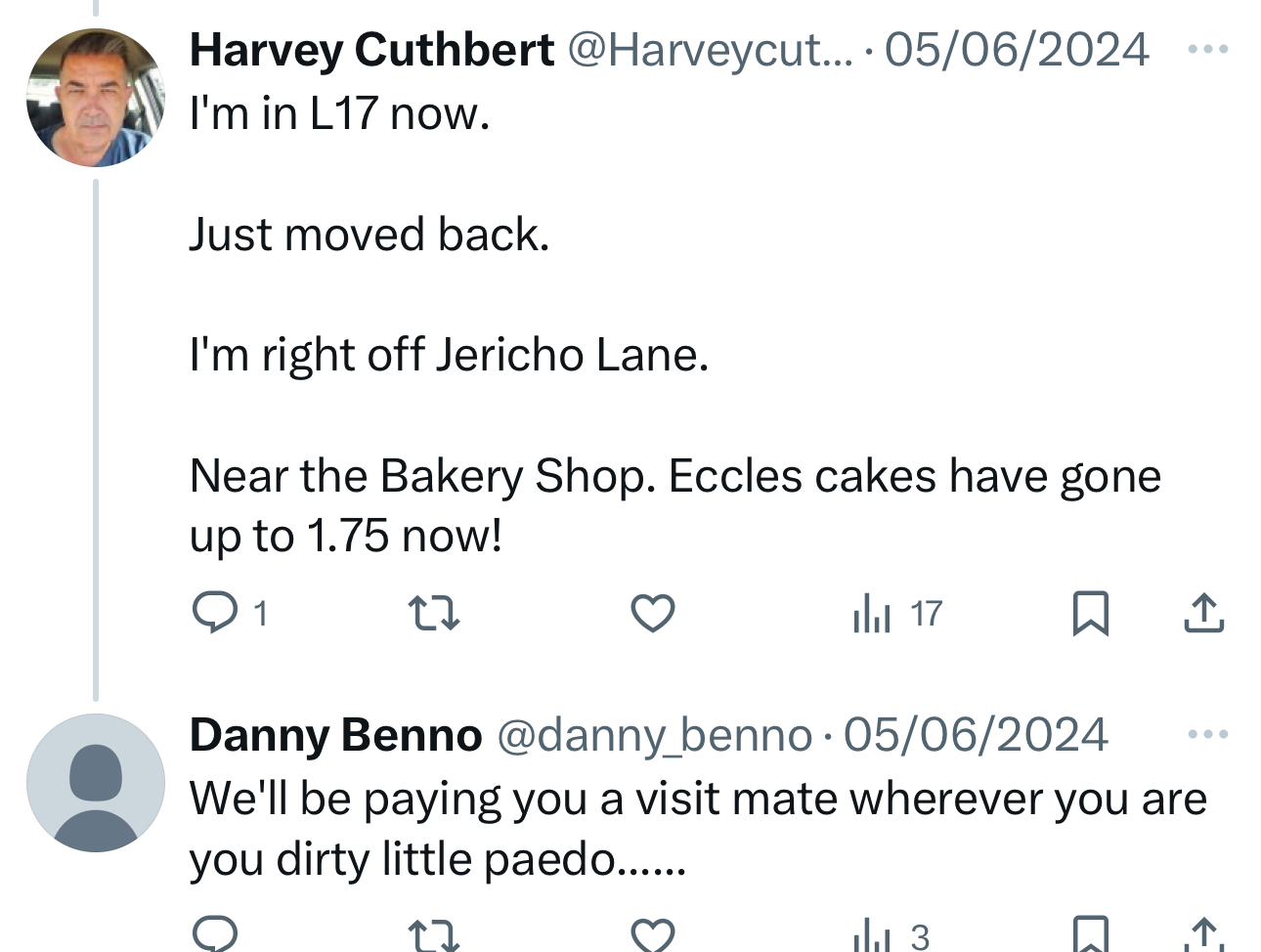Click the Danny Benno display name
This screenshot has height=952, width=1261.
(335, 735)
